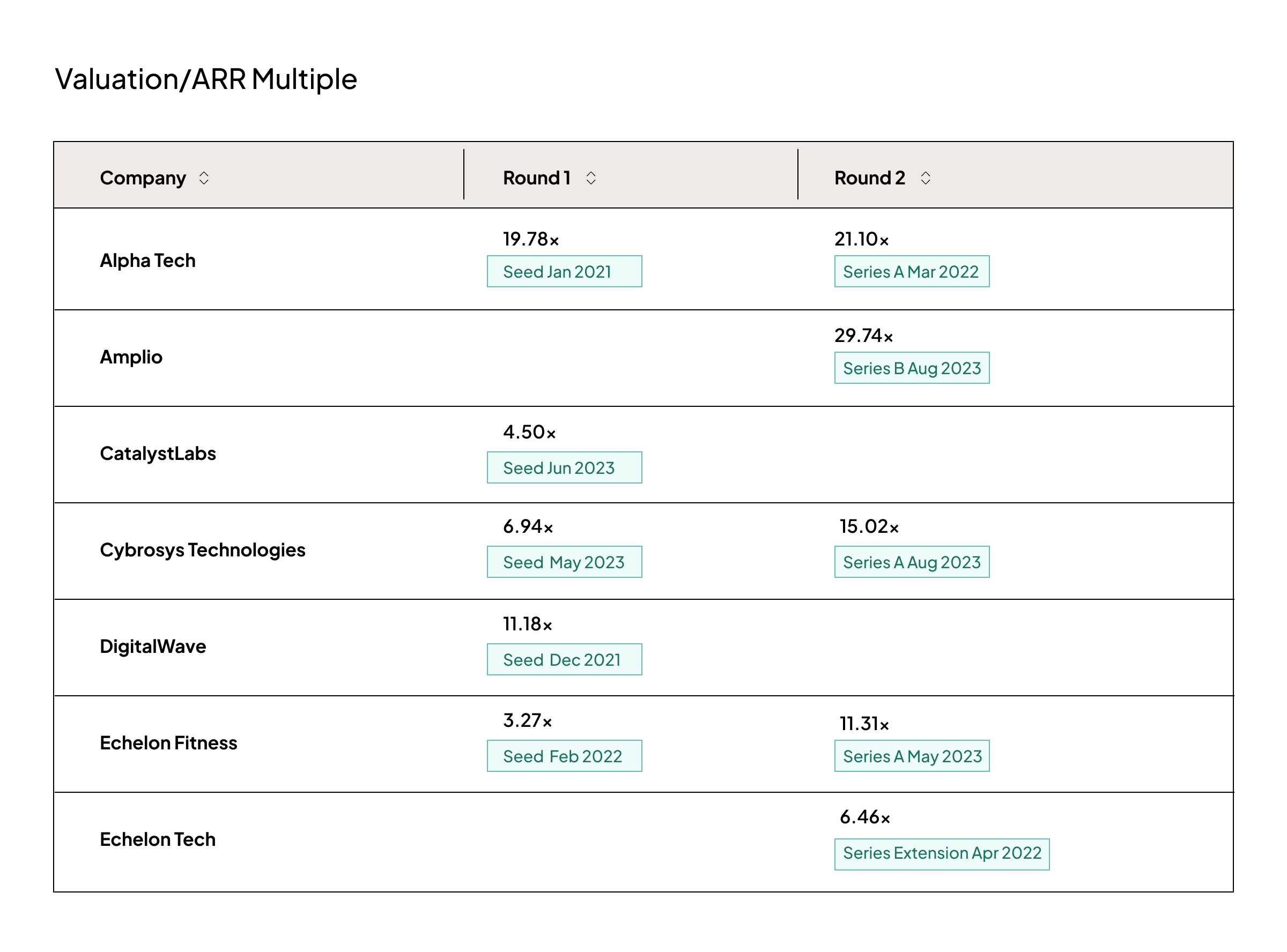Open the Seed Dec 2021 tag for DigitalWave
Viewport: 1287px width, 952px height.
coord(564,659)
